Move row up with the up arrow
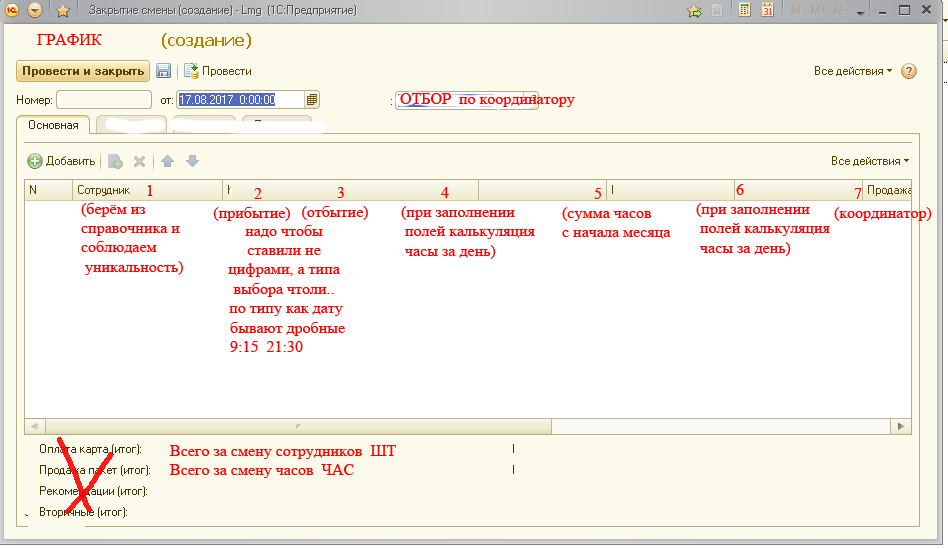 pos(168,161)
